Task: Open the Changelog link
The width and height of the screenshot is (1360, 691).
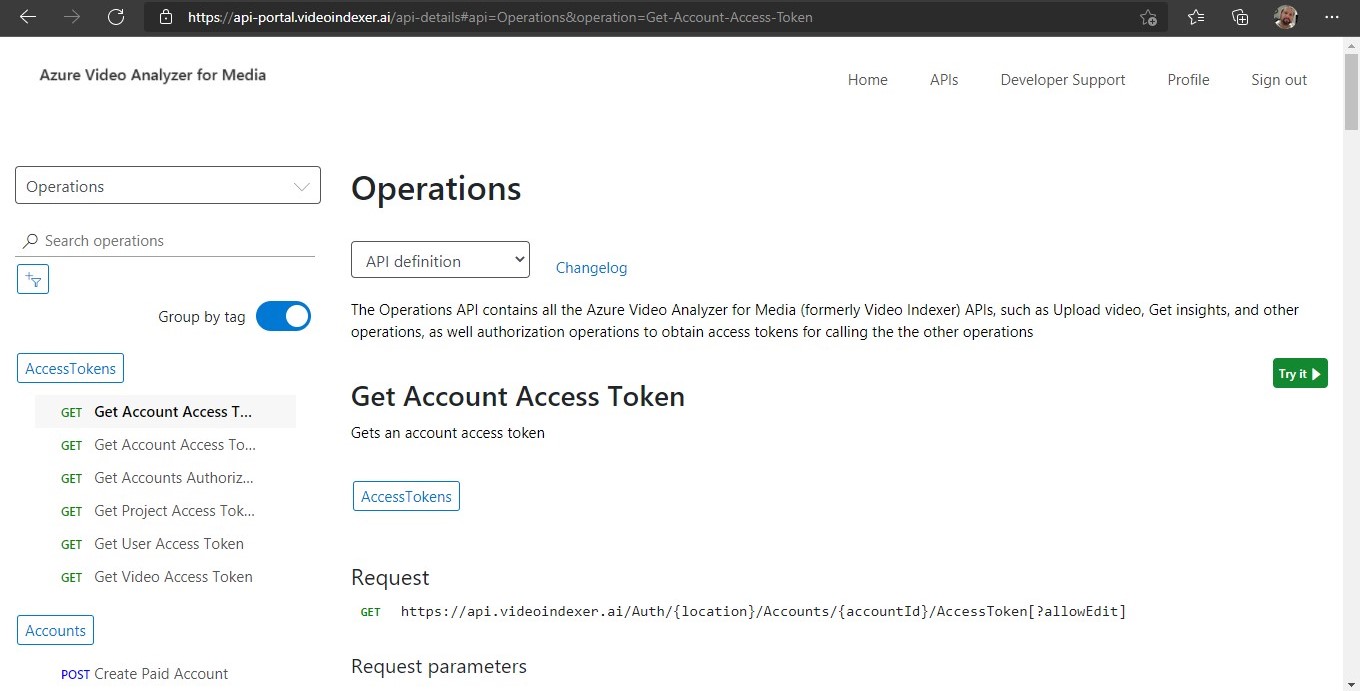Action: (x=591, y=267)
